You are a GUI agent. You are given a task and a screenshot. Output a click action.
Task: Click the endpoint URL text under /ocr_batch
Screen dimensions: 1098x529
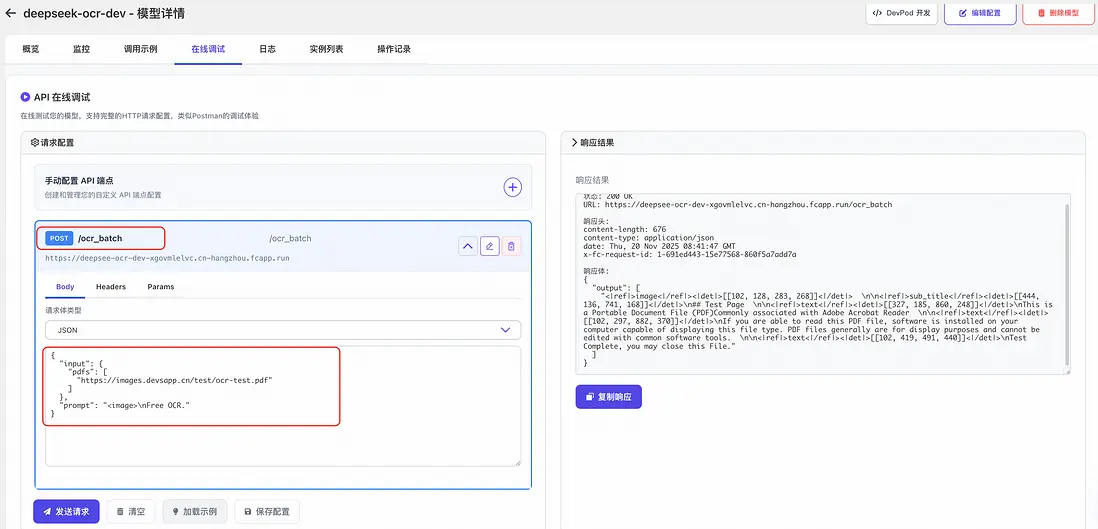[167, 258]
